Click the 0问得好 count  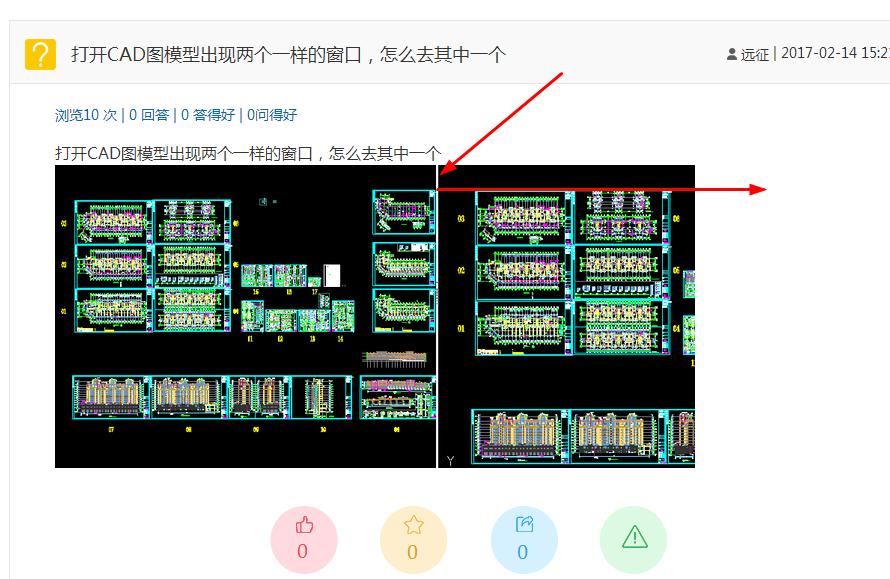coord(272,115)
